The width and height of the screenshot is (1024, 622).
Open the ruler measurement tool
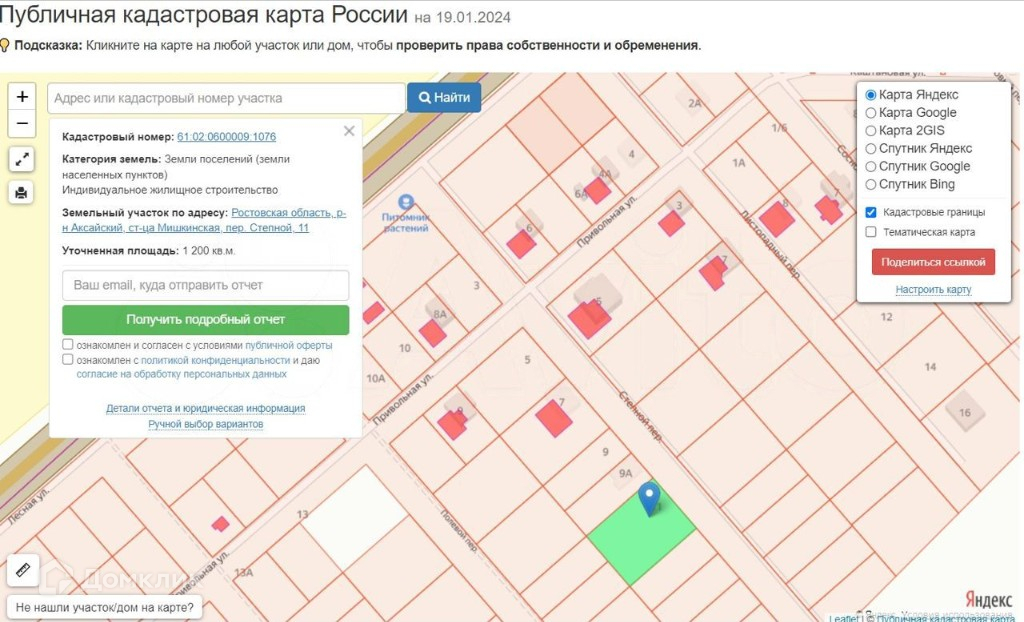click(23, 570)
